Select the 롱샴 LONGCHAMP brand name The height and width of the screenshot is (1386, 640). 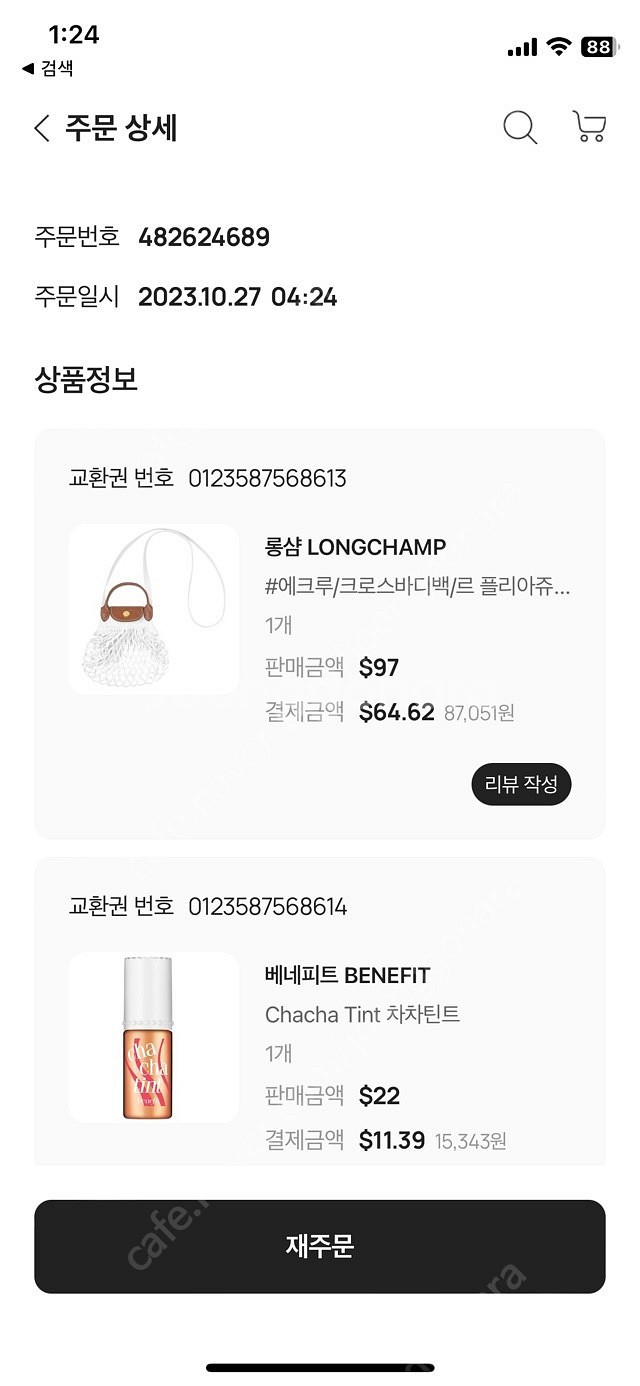click(x=356, y=547)
